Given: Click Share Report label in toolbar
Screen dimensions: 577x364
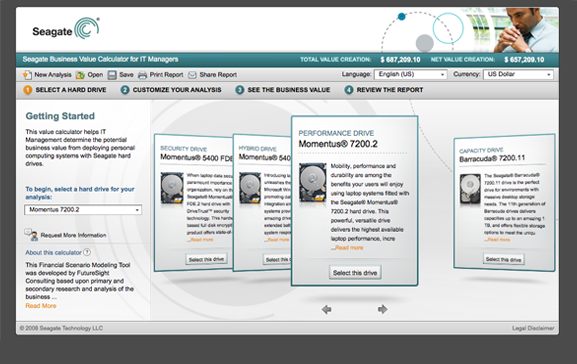Looking at the screenshot, I should pyautogui.click(x=218, y=75).
